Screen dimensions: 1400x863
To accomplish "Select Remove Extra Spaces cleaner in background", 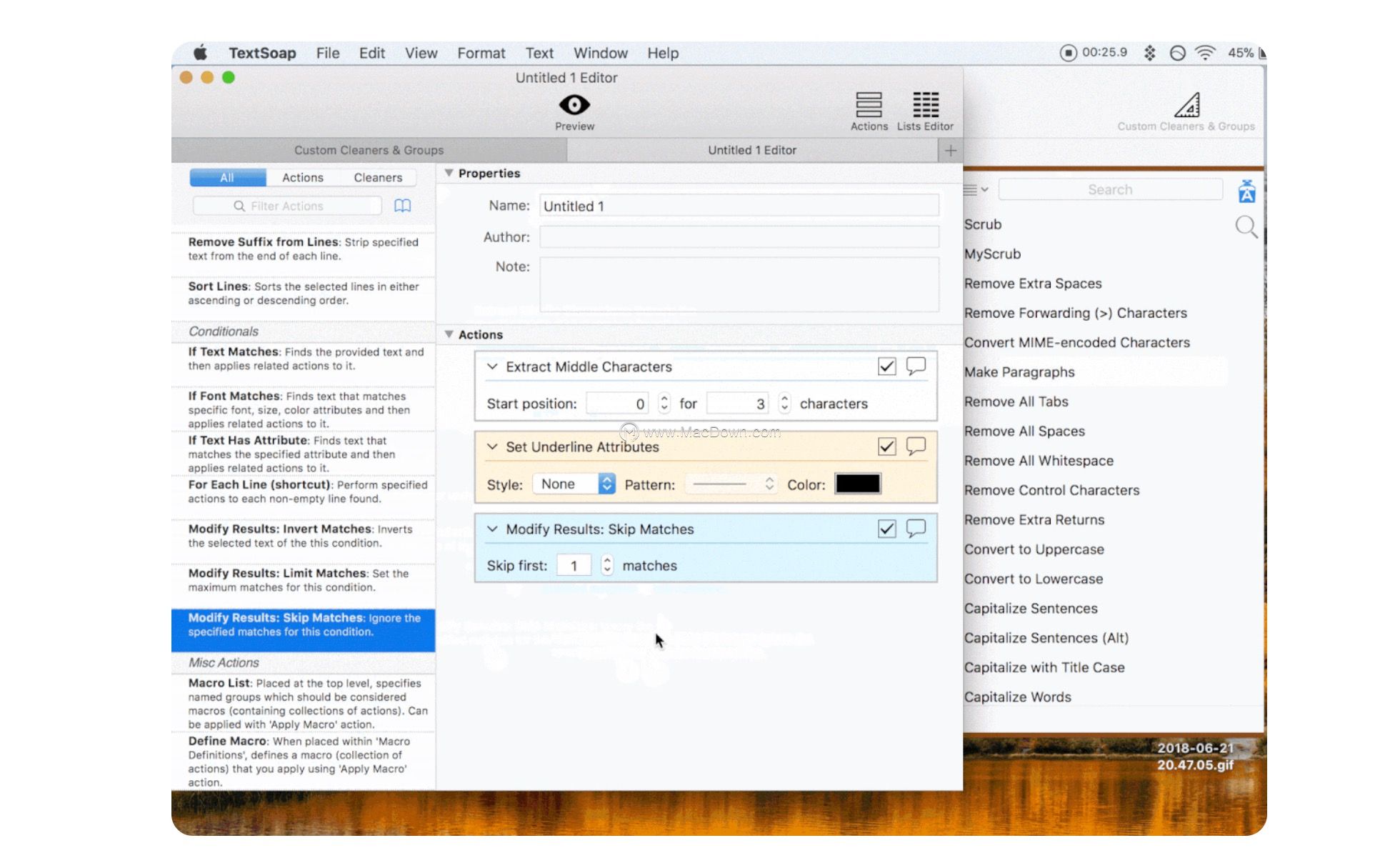I will click(x=1033, y=284).
